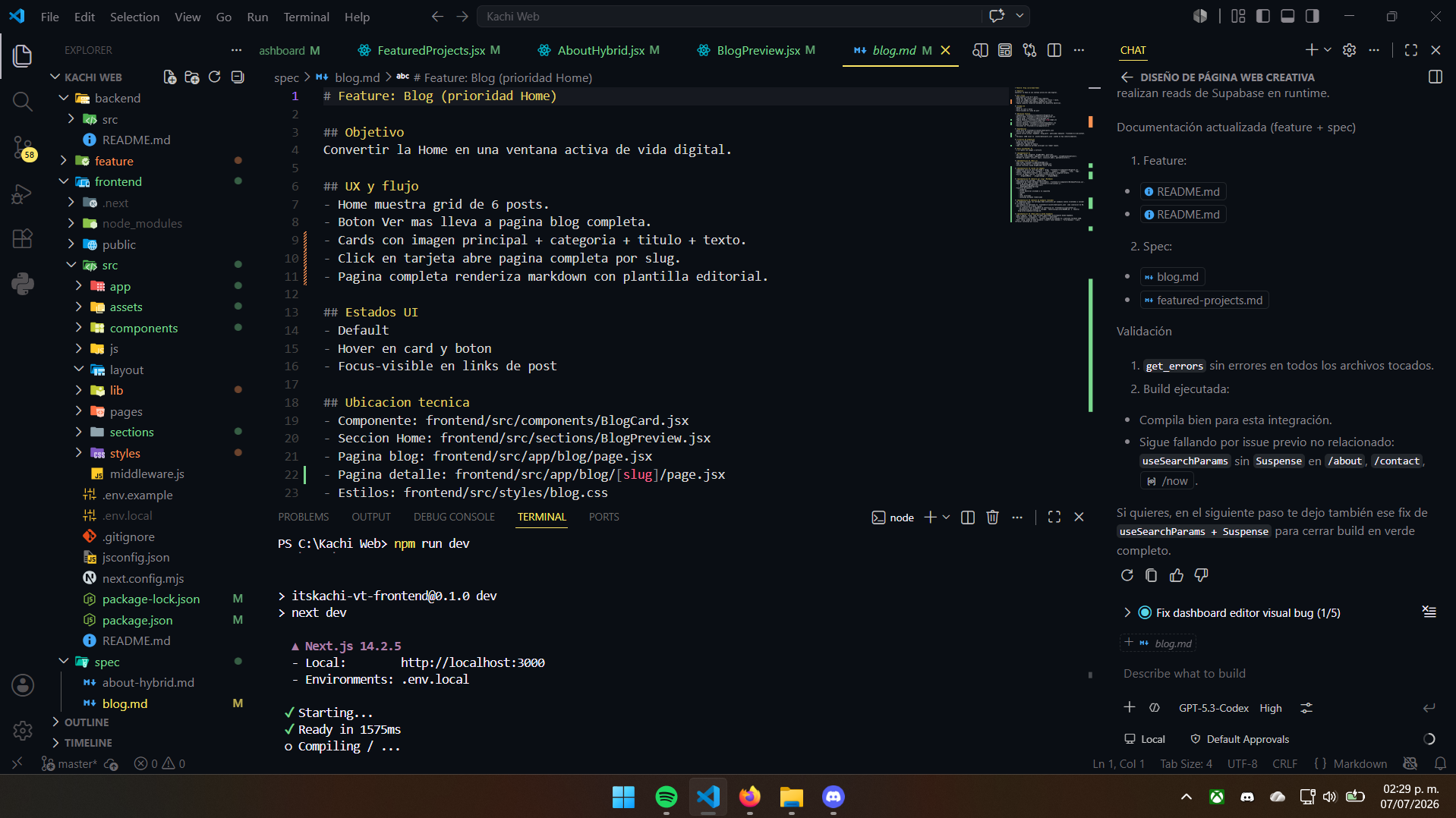
Task: Open editor more actions menu
Action: pyautogui.click(x=1079, y=50)
